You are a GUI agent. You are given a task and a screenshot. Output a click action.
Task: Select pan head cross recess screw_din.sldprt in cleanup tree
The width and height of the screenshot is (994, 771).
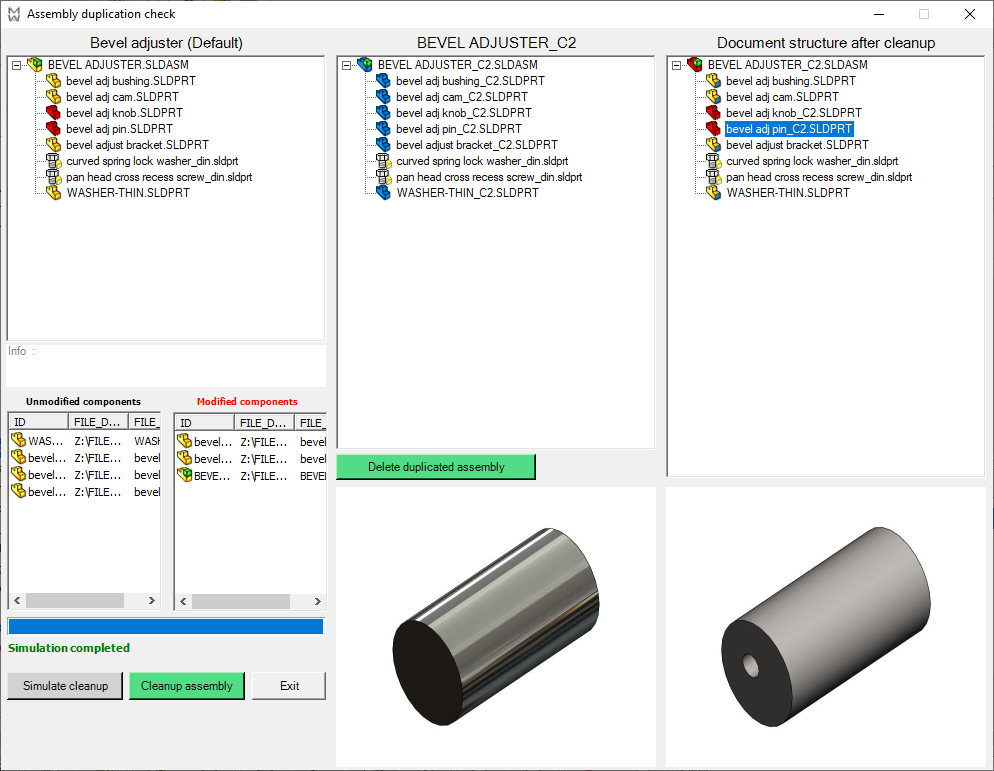pyautogui.click(x=819, y=177)
